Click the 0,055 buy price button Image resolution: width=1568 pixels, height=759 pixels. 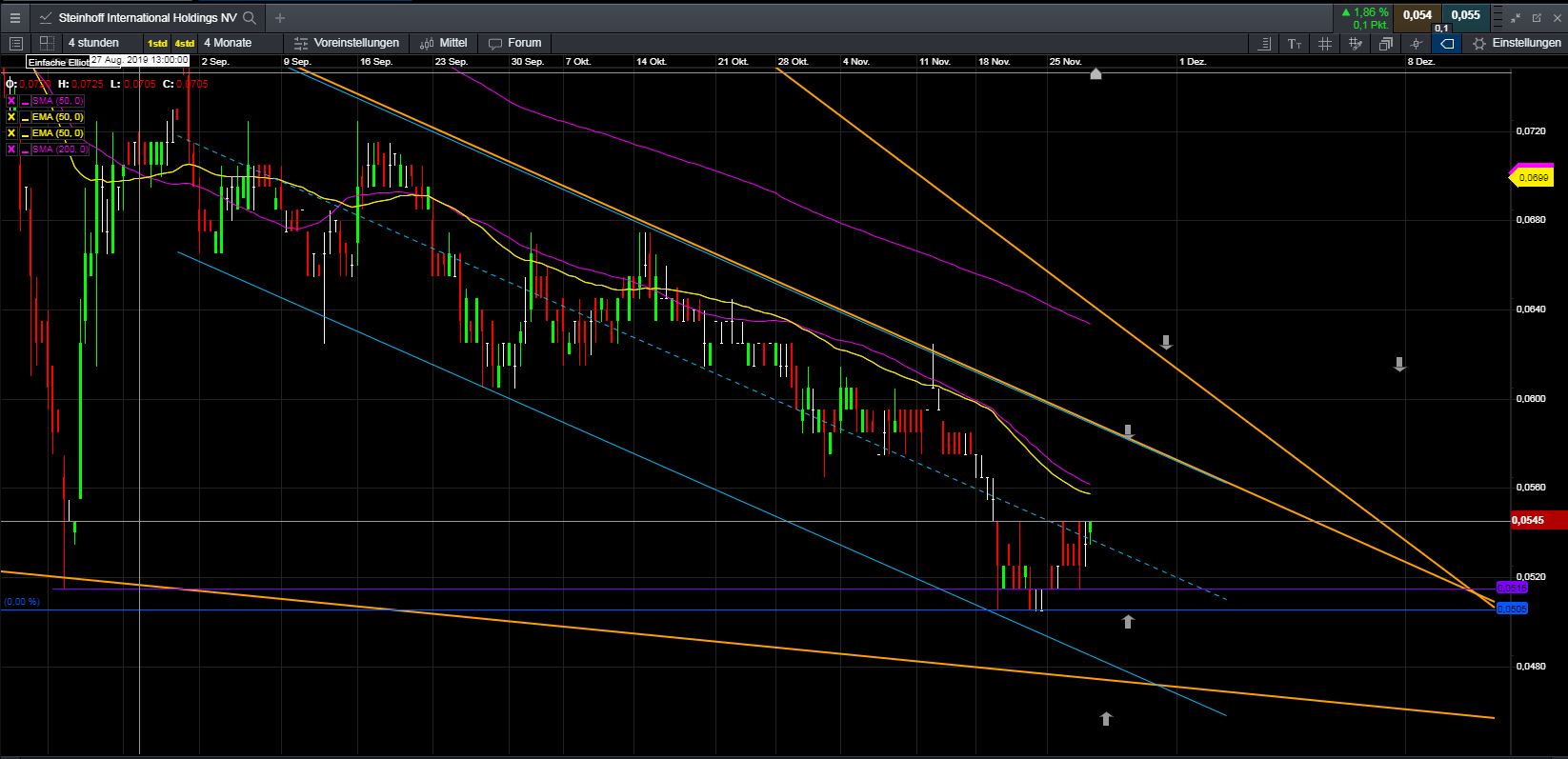coord(1466,15)
